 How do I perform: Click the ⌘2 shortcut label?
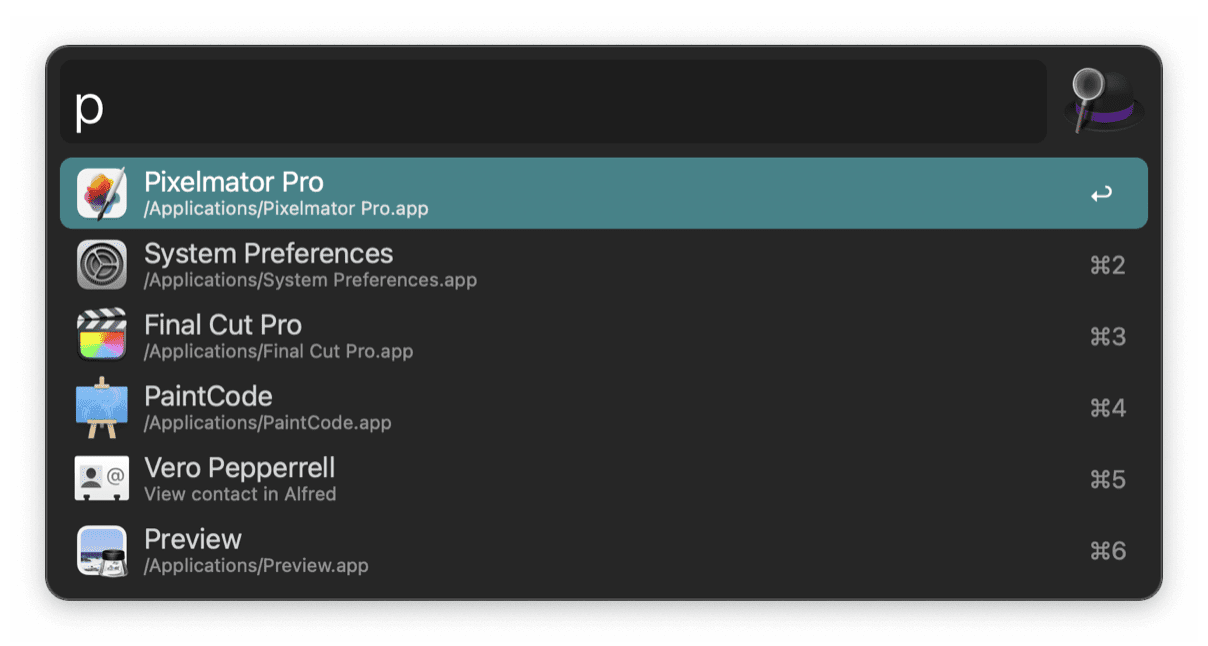click(x=1108, y=264)
